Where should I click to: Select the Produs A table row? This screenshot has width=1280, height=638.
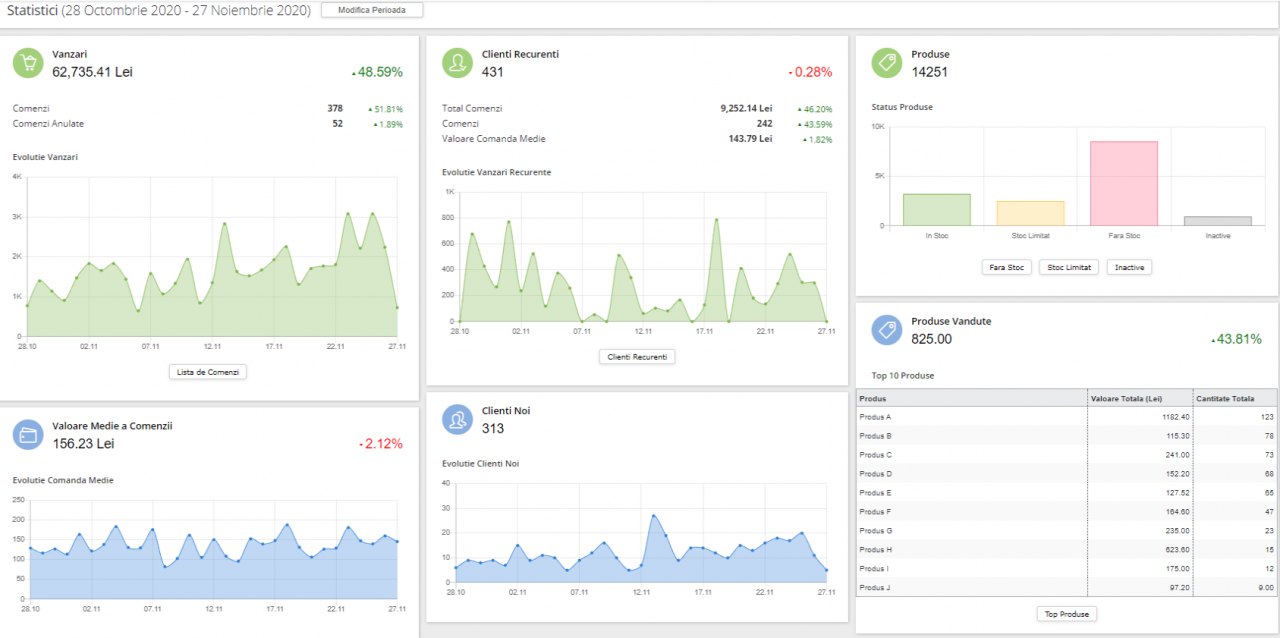click(x=971, y=417)
